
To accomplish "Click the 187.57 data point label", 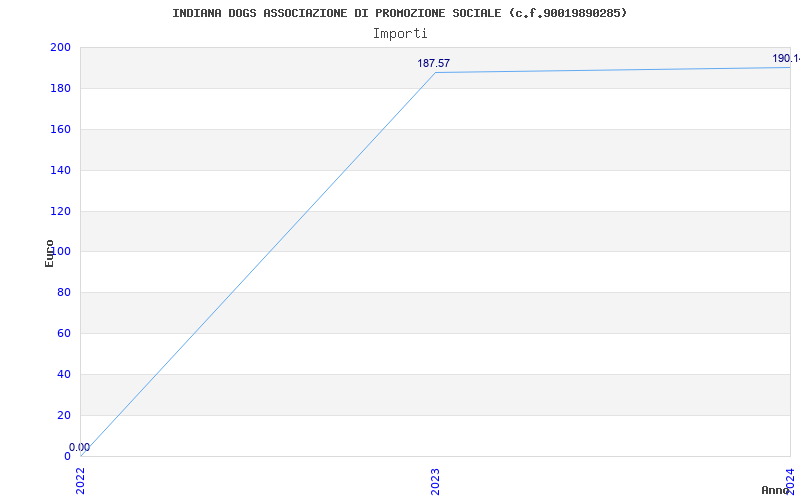I will (x=434, y=63).
